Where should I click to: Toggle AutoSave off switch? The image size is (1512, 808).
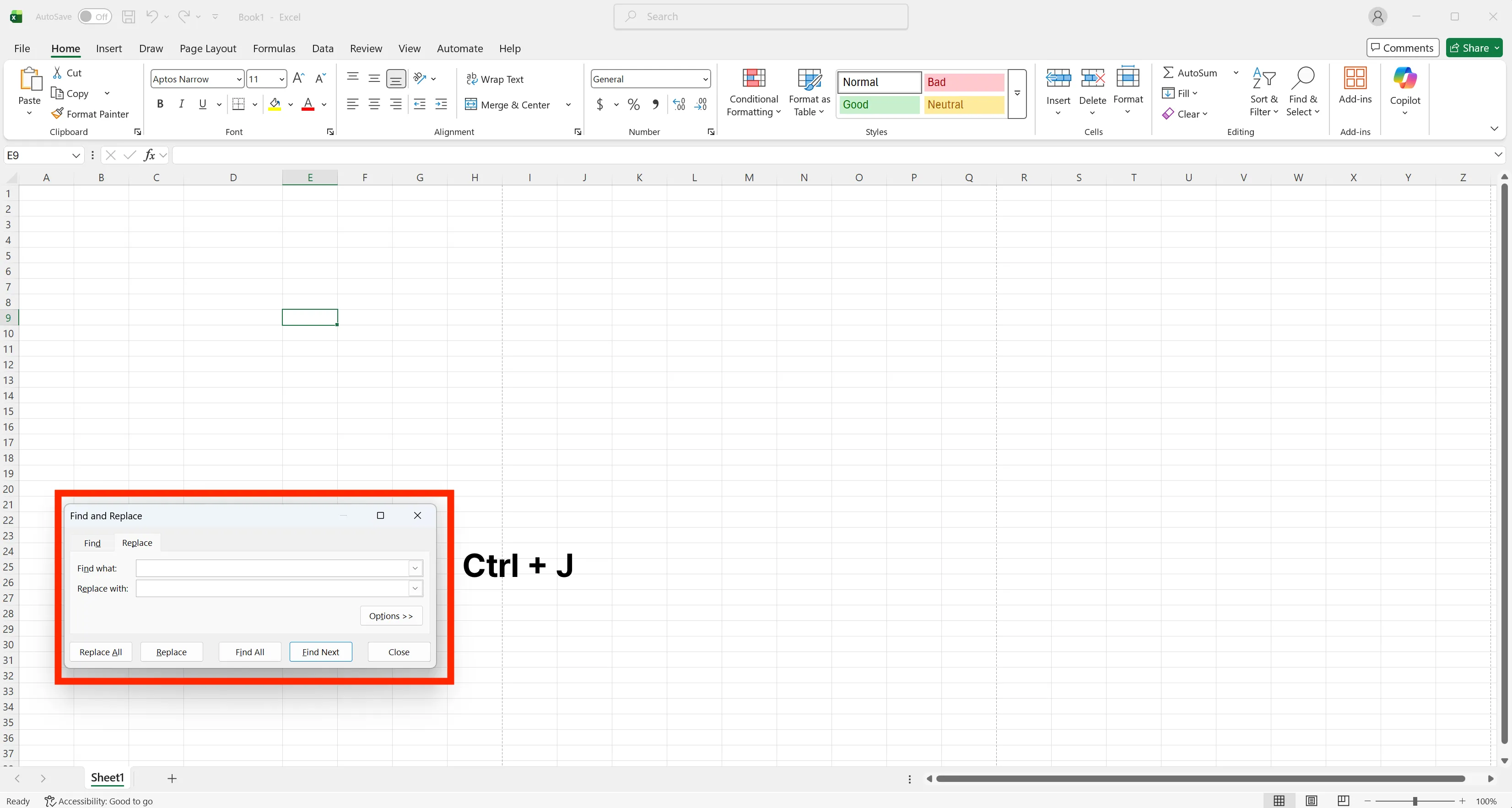tap(94, 16)
